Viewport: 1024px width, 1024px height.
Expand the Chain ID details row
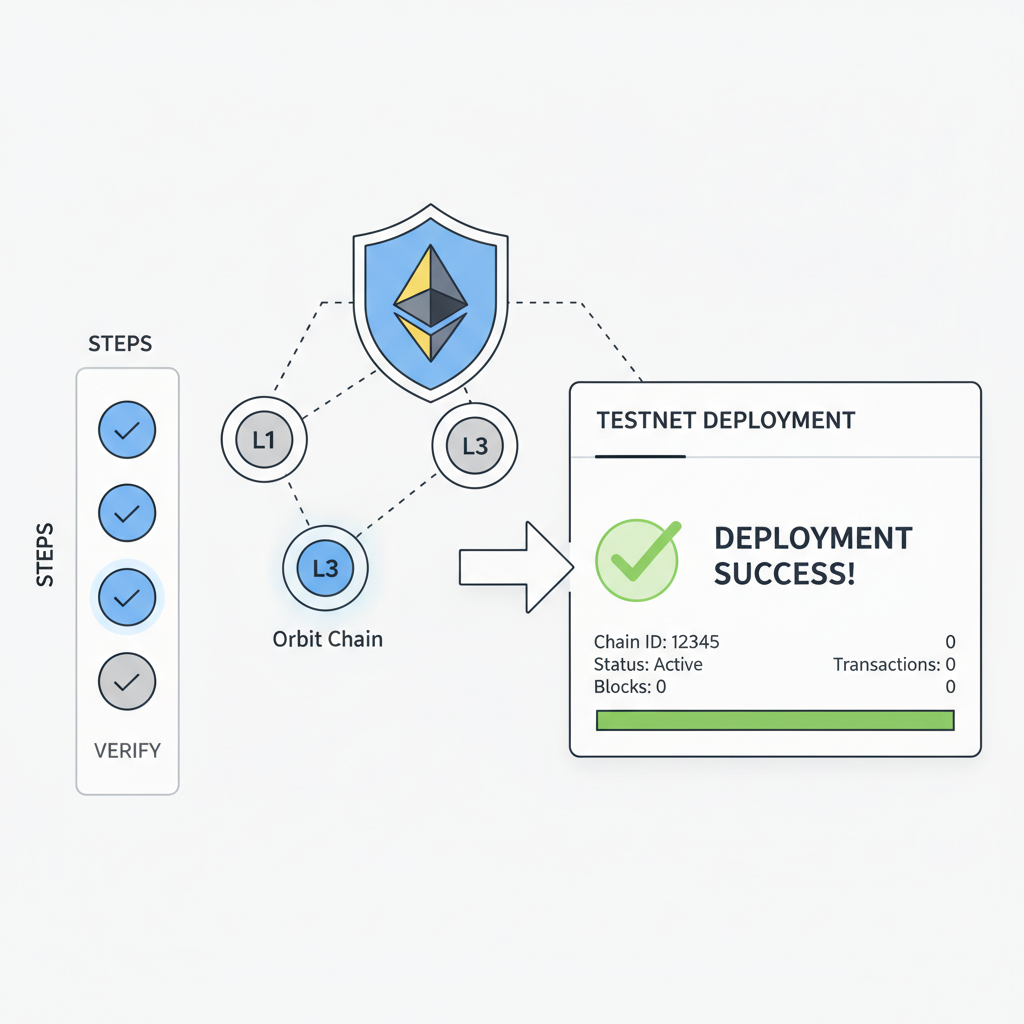pos(657,642)
